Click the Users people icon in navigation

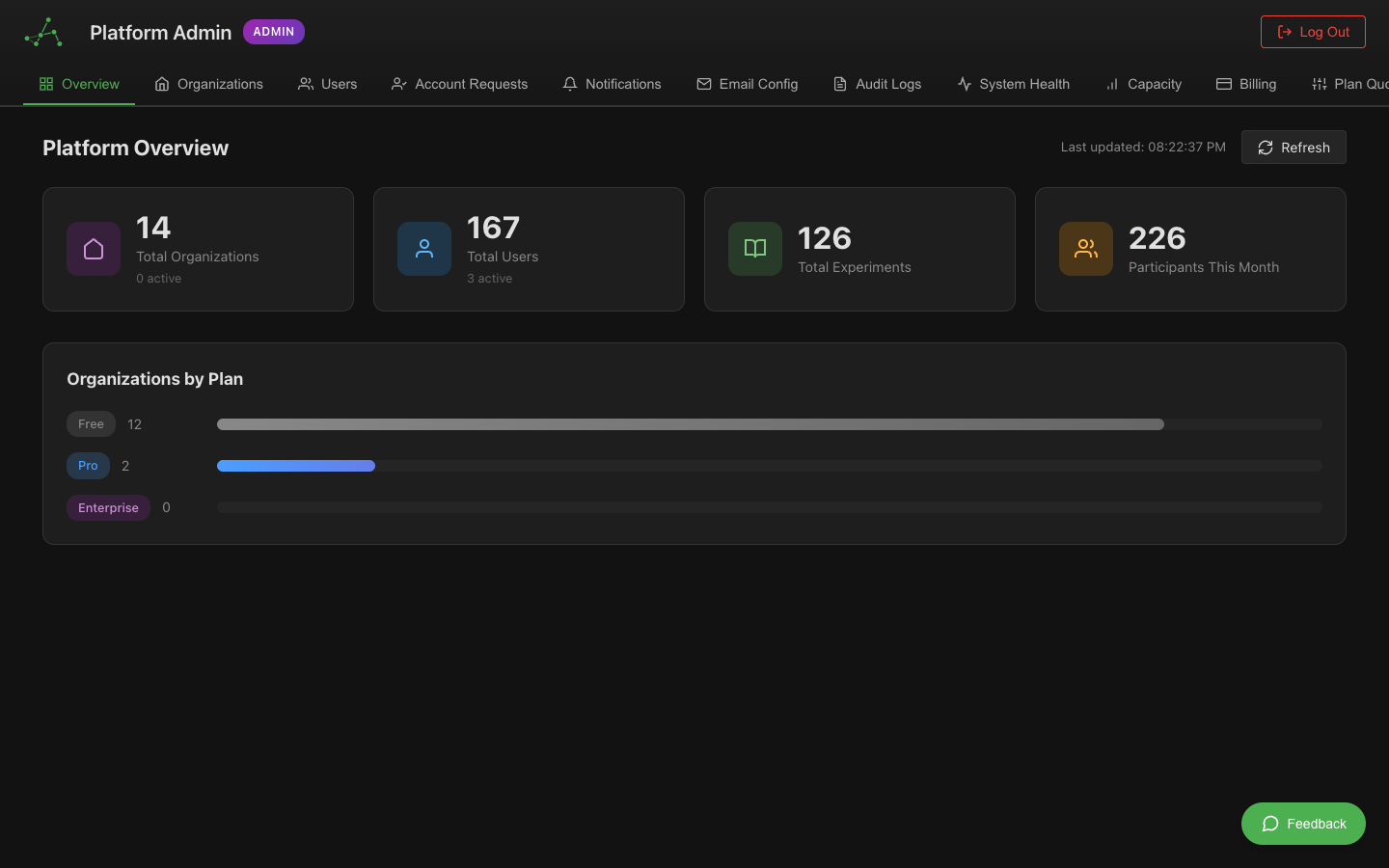tap(306, 84)
